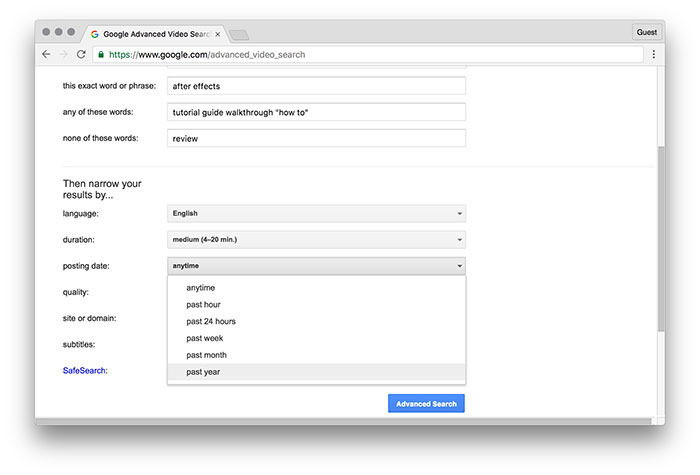
Task: Close the Google Advanced Video Search tab
Action: click(x=218, y=33)
